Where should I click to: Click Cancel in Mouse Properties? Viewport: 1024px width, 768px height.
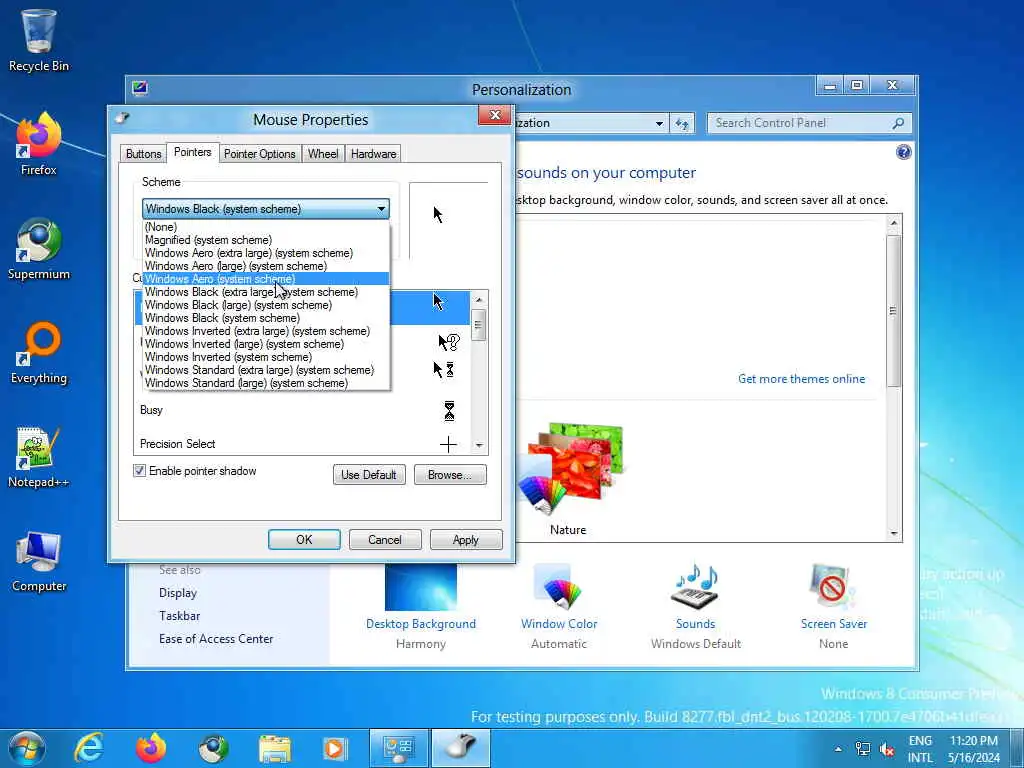point(385,539)
